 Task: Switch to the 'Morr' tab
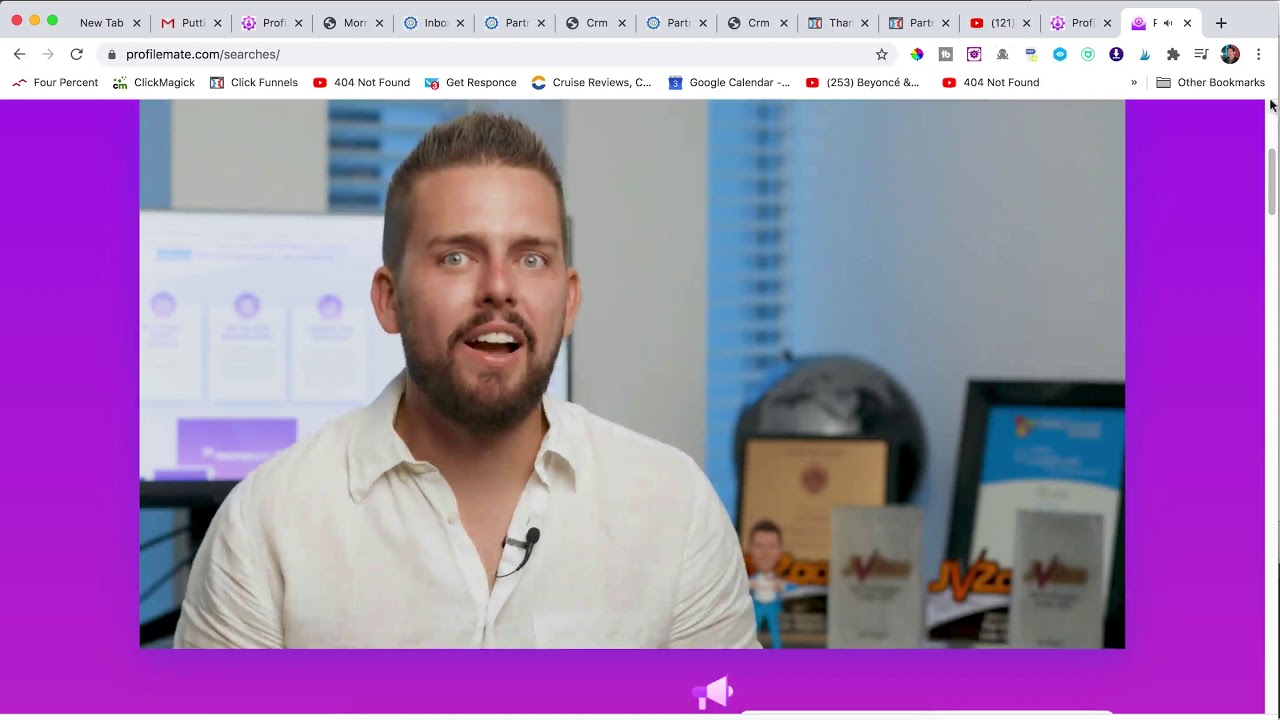354,23
